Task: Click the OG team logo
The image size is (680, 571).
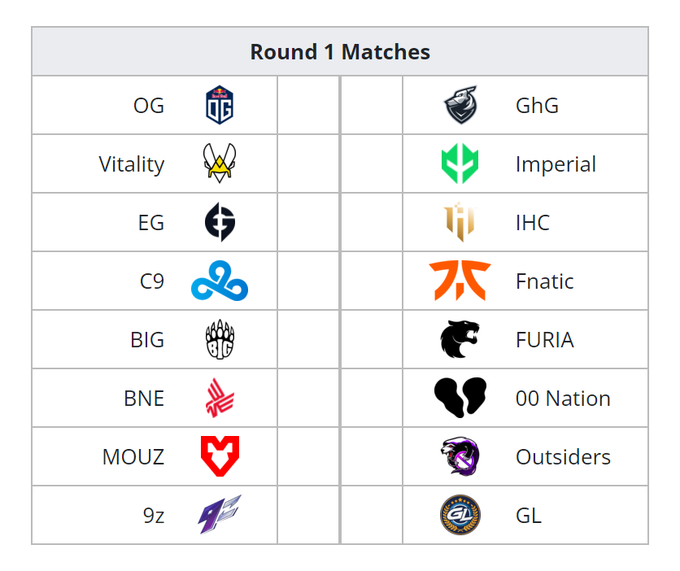Action: [x=219, y=105]
